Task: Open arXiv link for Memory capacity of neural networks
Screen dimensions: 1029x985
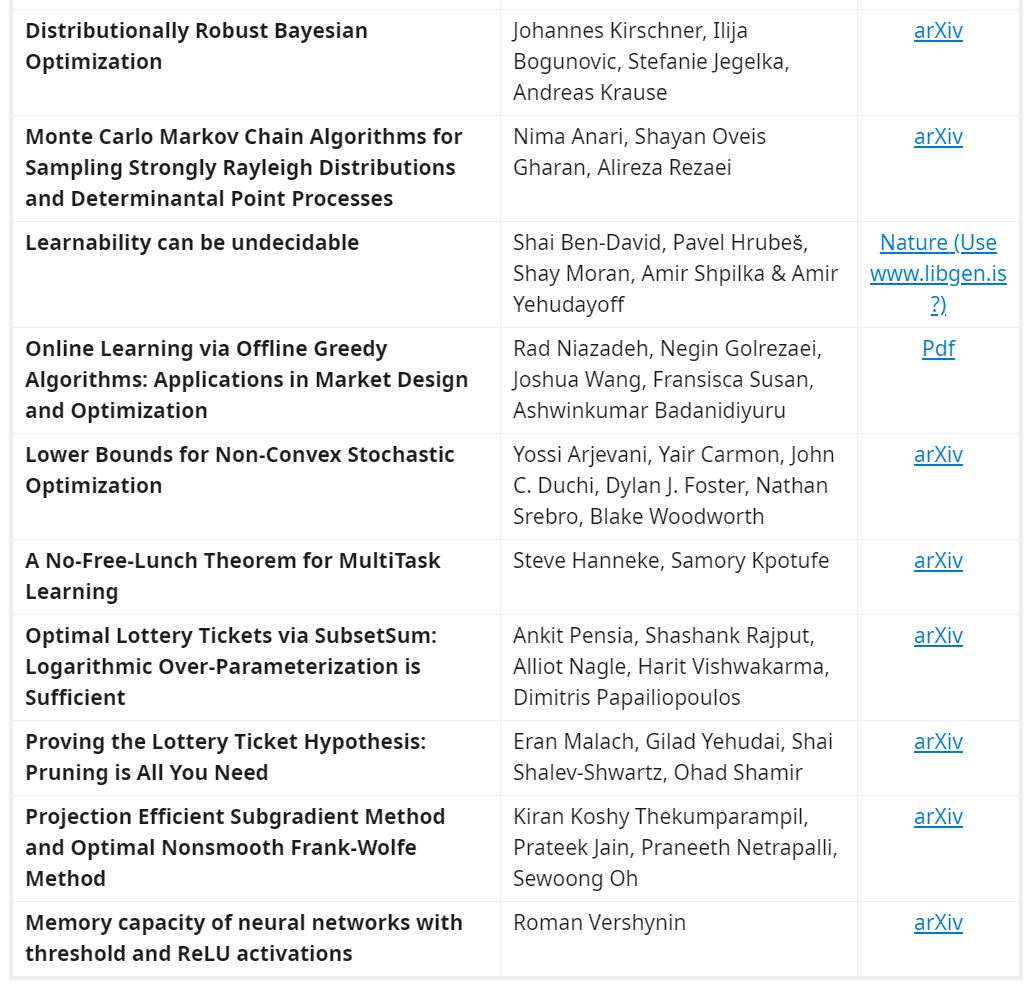Action: click(x=938, y=923)
